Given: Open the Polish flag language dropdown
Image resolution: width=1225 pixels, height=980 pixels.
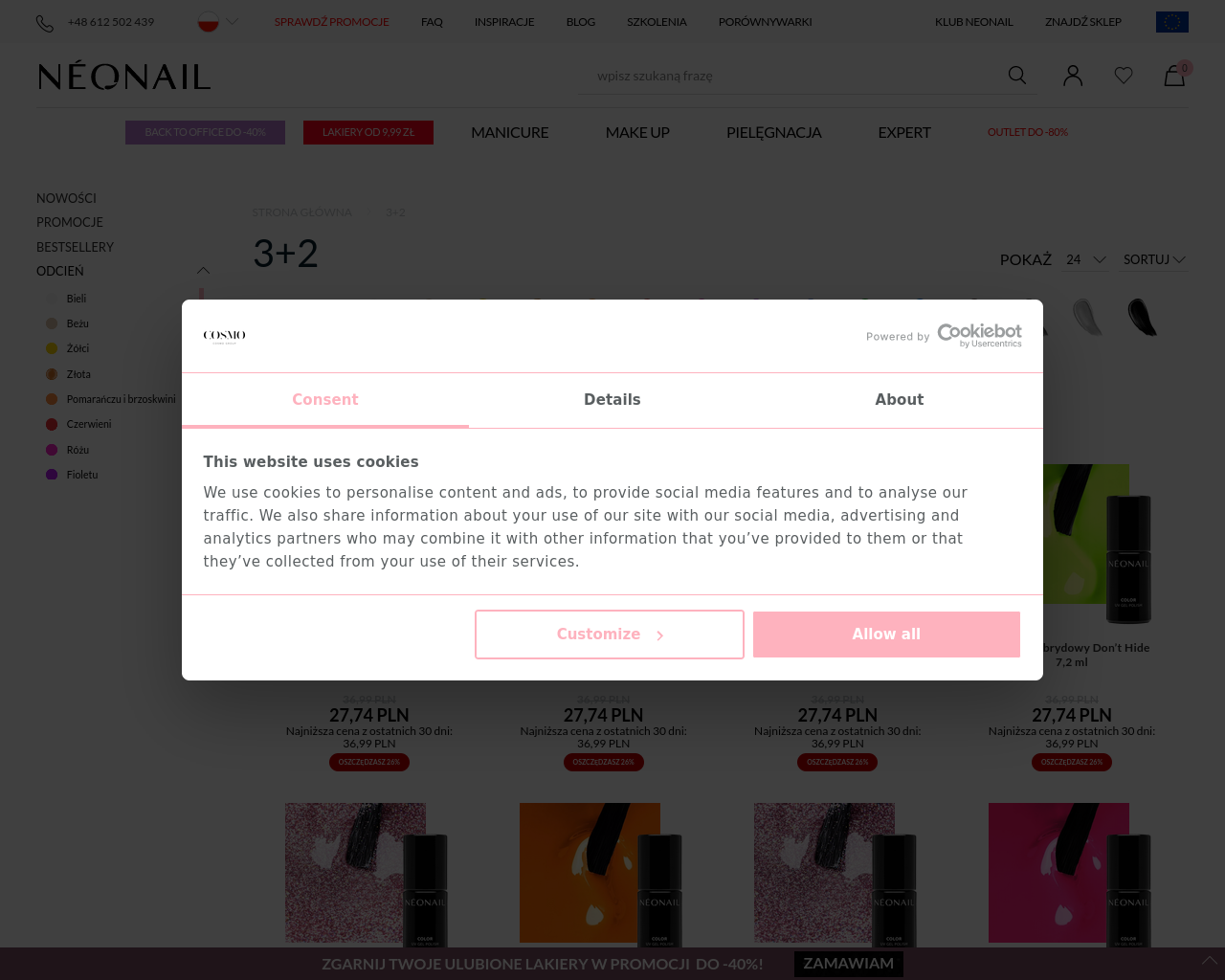Looking at the screenshot, I should 217,22.
